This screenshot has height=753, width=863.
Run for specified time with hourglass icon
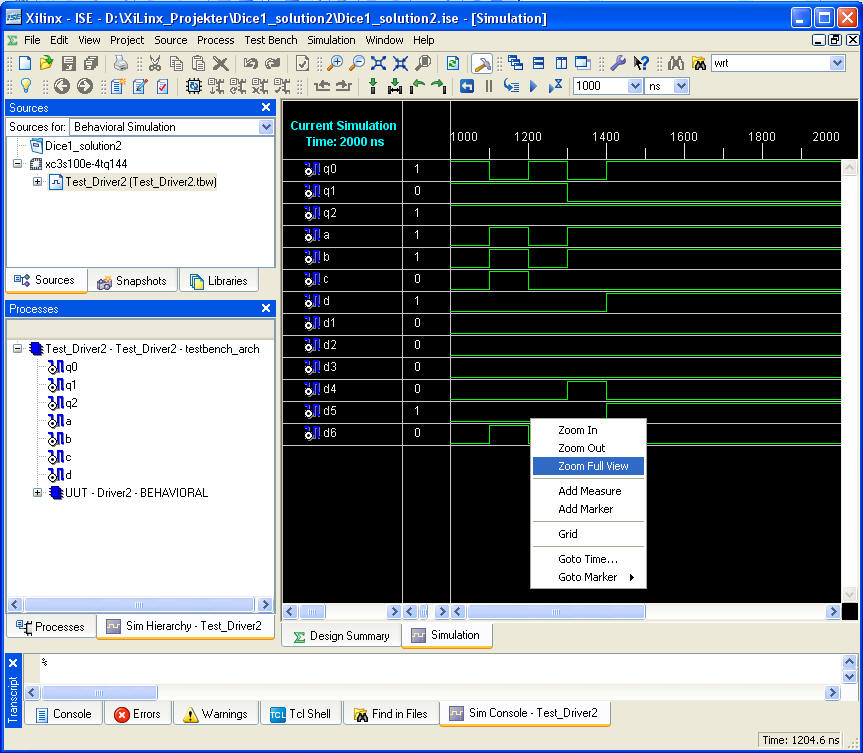coord(555,86)
